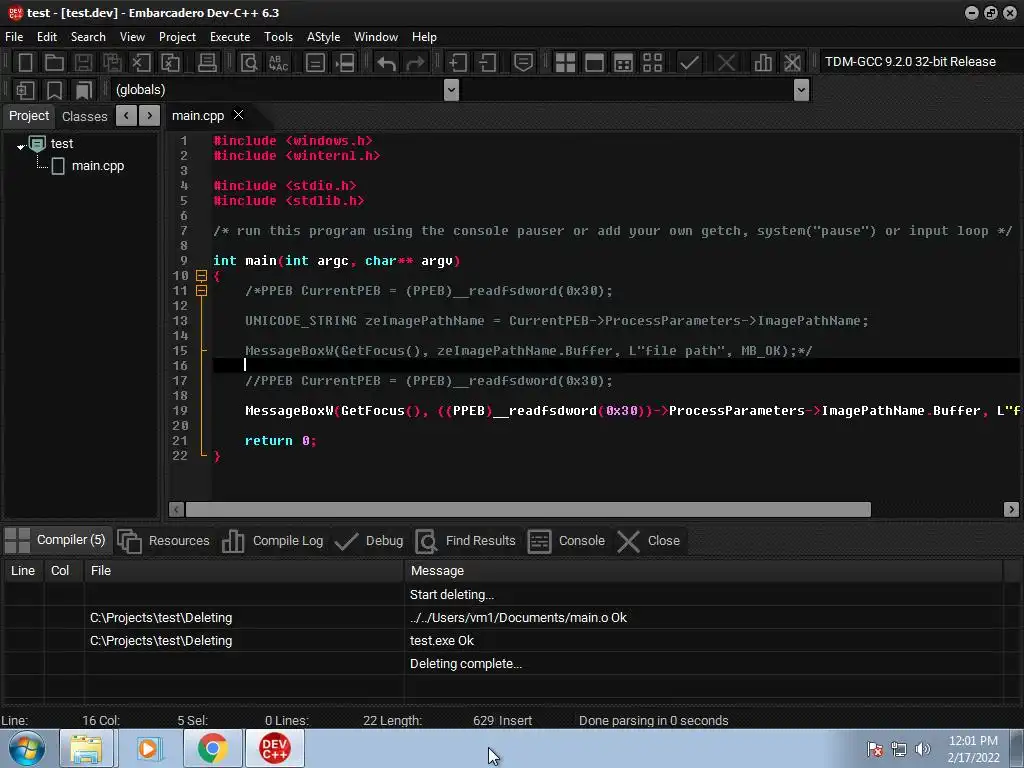Click the Toggle Bookmarks icon
Viewport: 1024px width, 768px height.
[x=54, y=90]
